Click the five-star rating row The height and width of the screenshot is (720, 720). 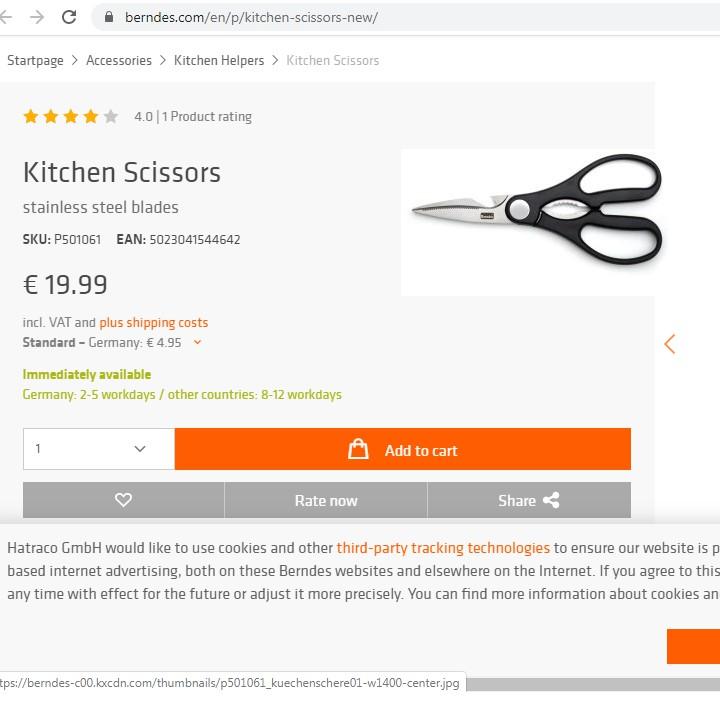point(71,117)
